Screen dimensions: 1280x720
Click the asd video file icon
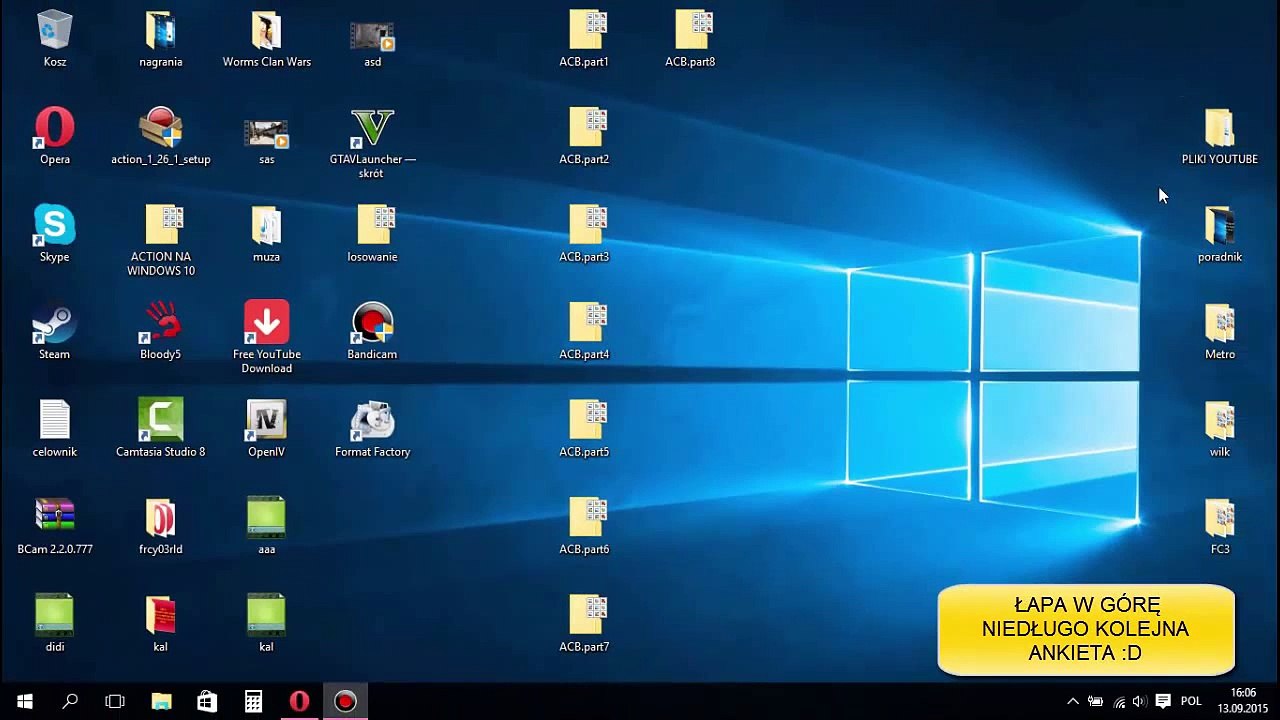pyautogui.click(x=373, y=36)
